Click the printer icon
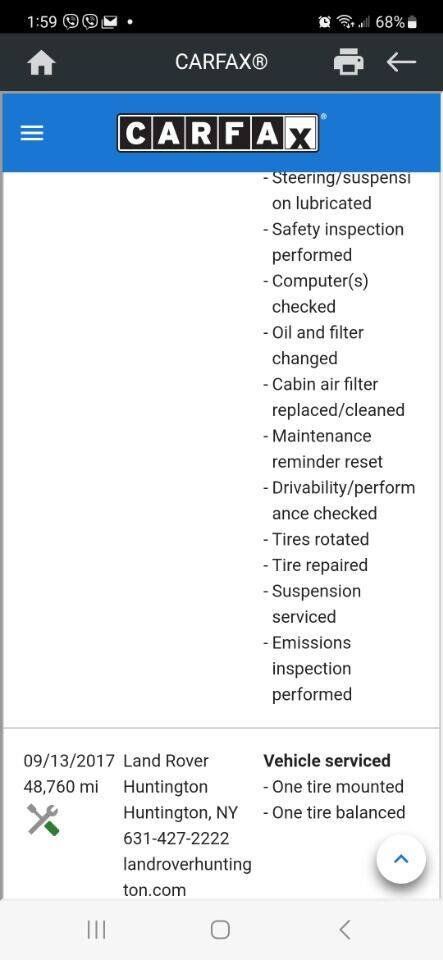Screen dimensions: 443x960 point(349,62)
